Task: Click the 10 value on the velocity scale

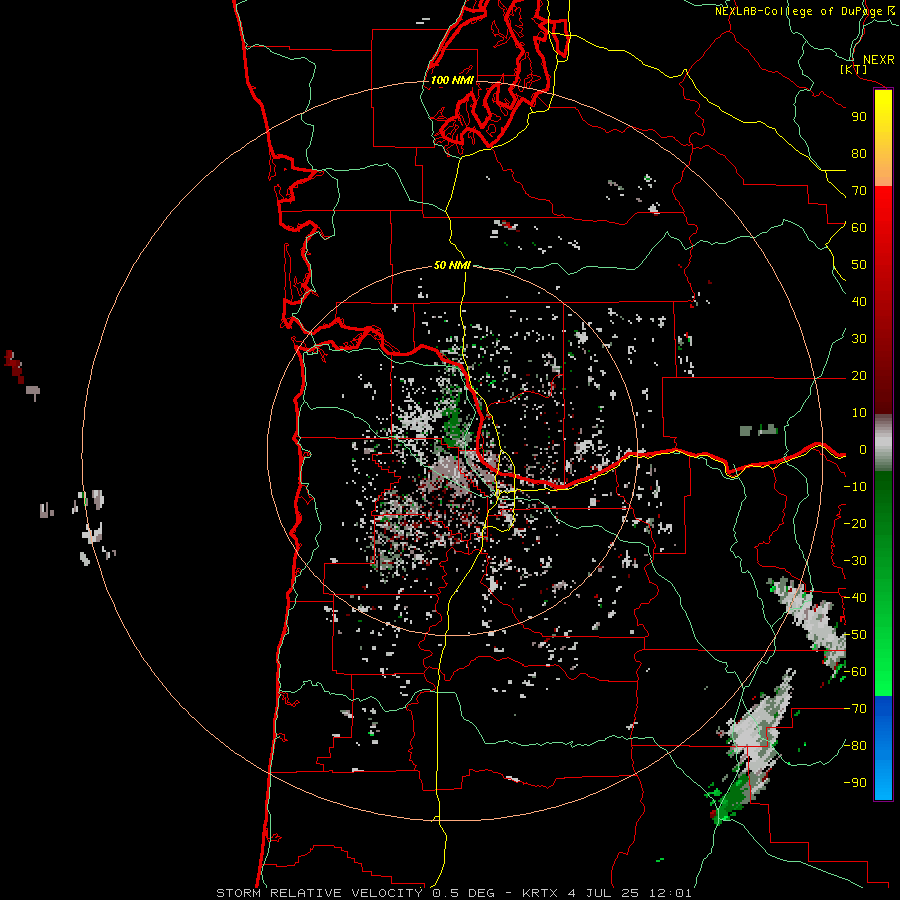Action: (859, 413)
